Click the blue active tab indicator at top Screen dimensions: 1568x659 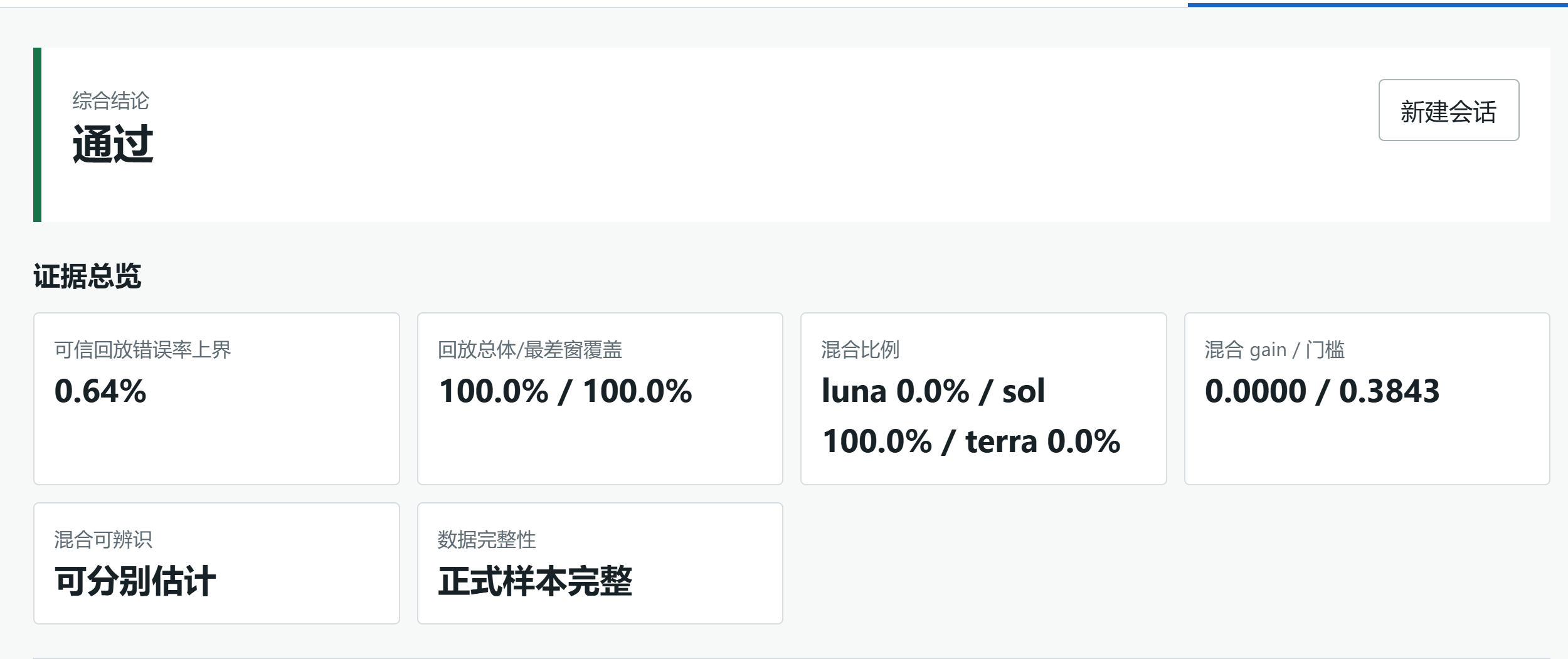1377,5
